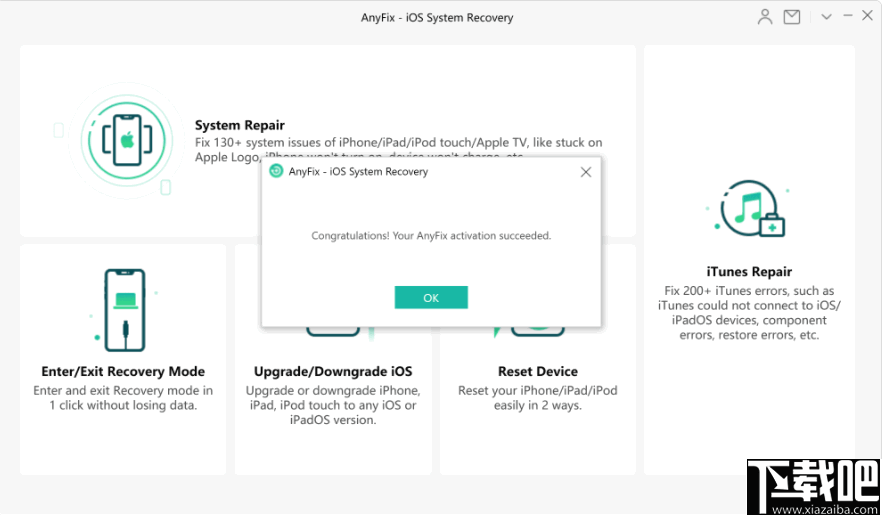Open the mail feedback icon
Image resolution: width=882 pixels, height=515 pixels.
pyautogui.click(x=792, y=17)
